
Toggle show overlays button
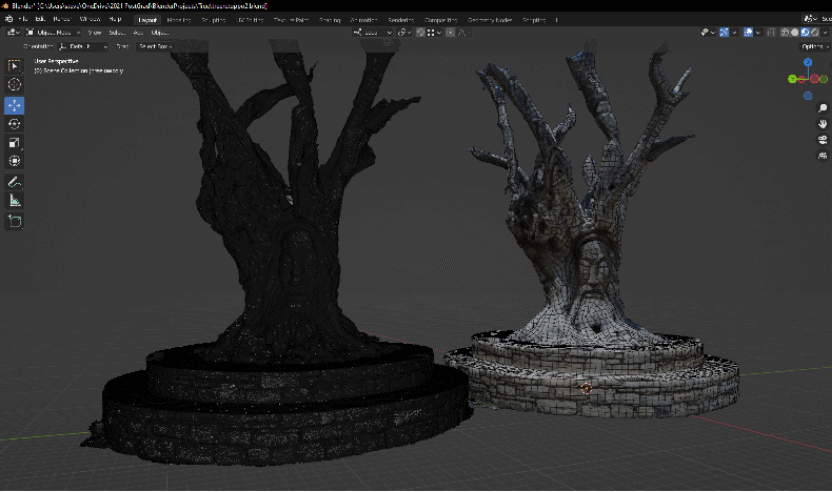tap(748, 32)
